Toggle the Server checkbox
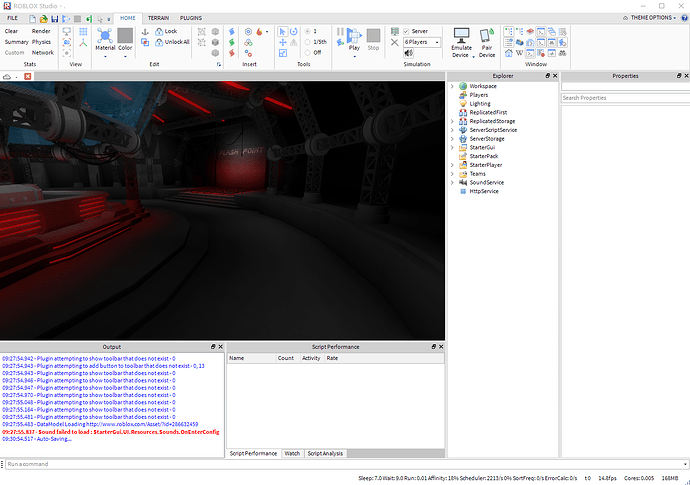Image resolution: width=690 pixels, height=485 pixels. click(x=406, y=31)
